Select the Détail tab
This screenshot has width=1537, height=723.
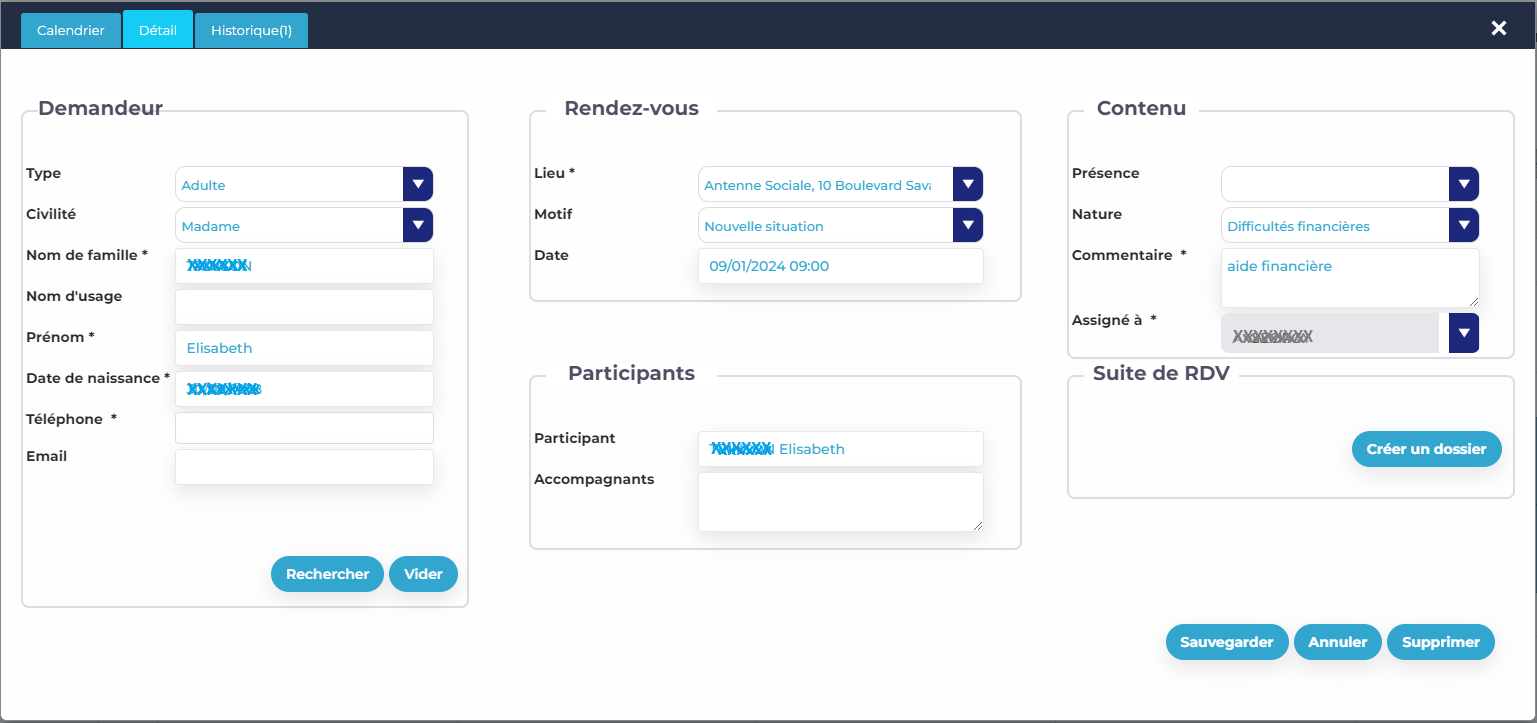[158, 31]
